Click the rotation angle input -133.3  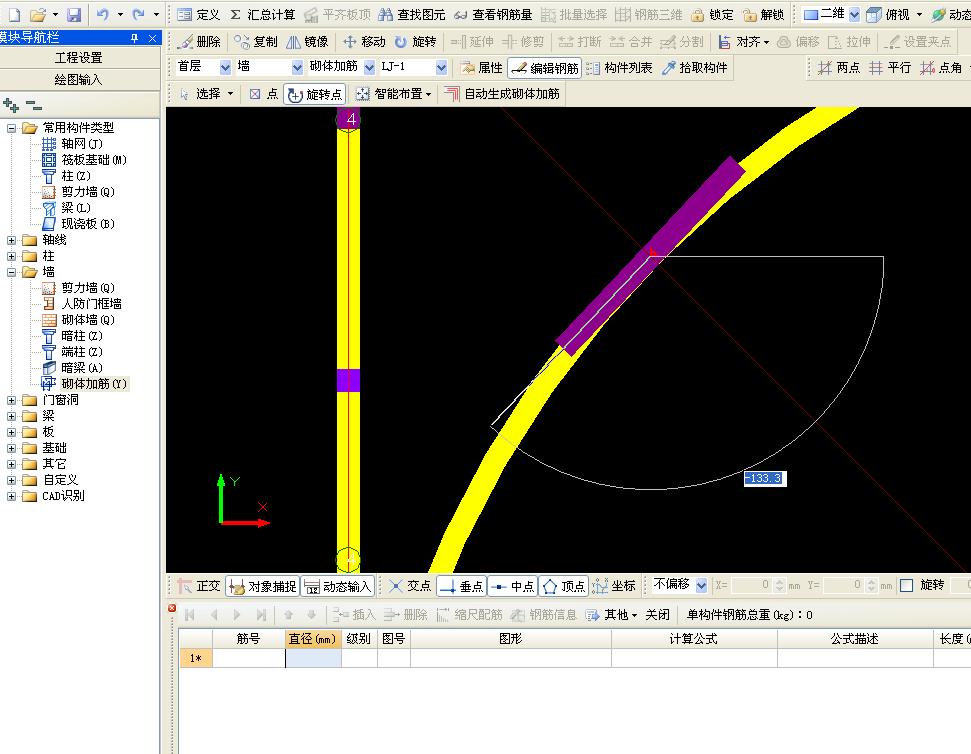click(x=765, y=479)
